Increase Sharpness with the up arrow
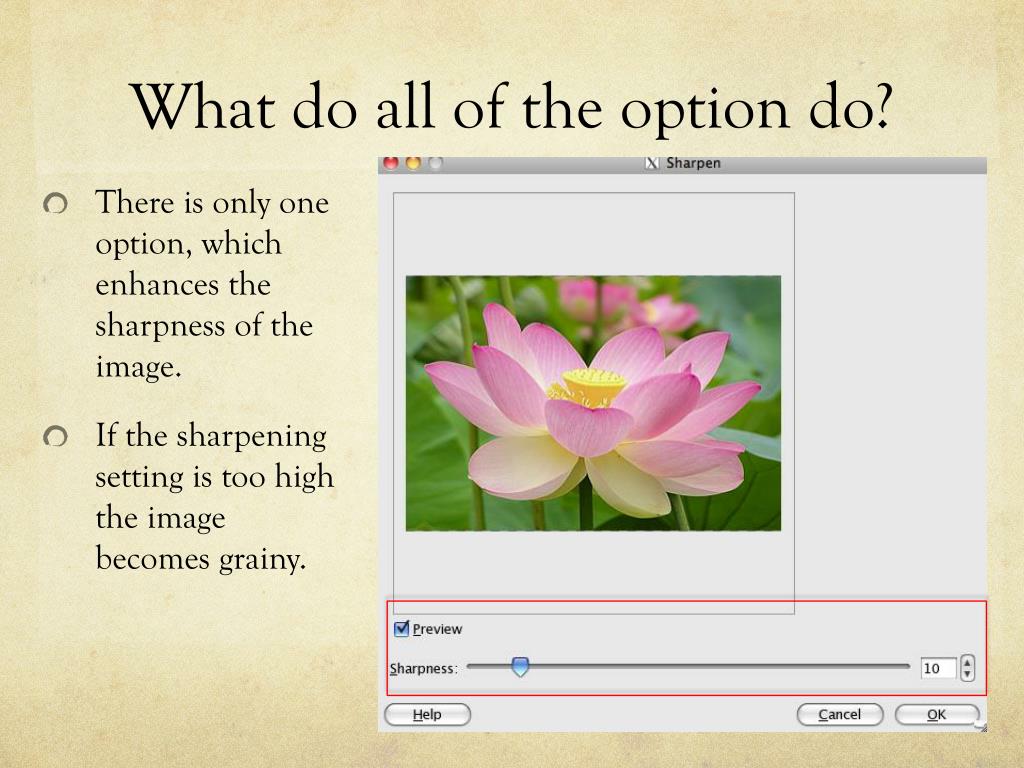 tap(967, 662)
